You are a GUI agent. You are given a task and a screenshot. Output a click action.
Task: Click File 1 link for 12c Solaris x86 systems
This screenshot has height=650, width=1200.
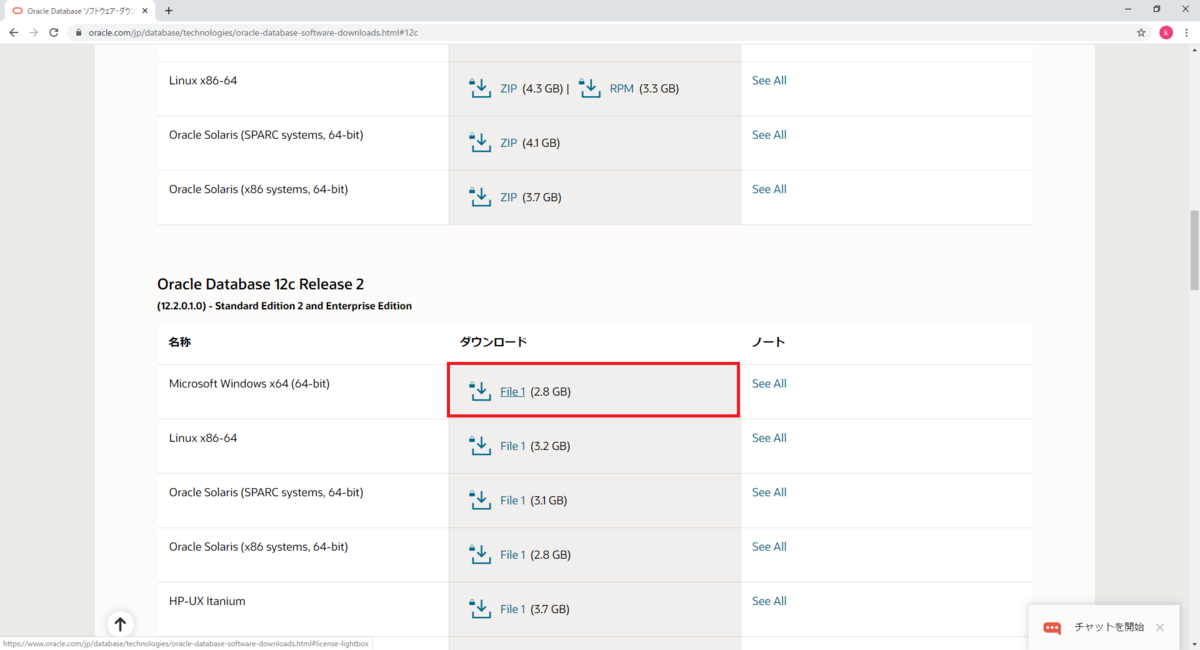click(512, 555)
